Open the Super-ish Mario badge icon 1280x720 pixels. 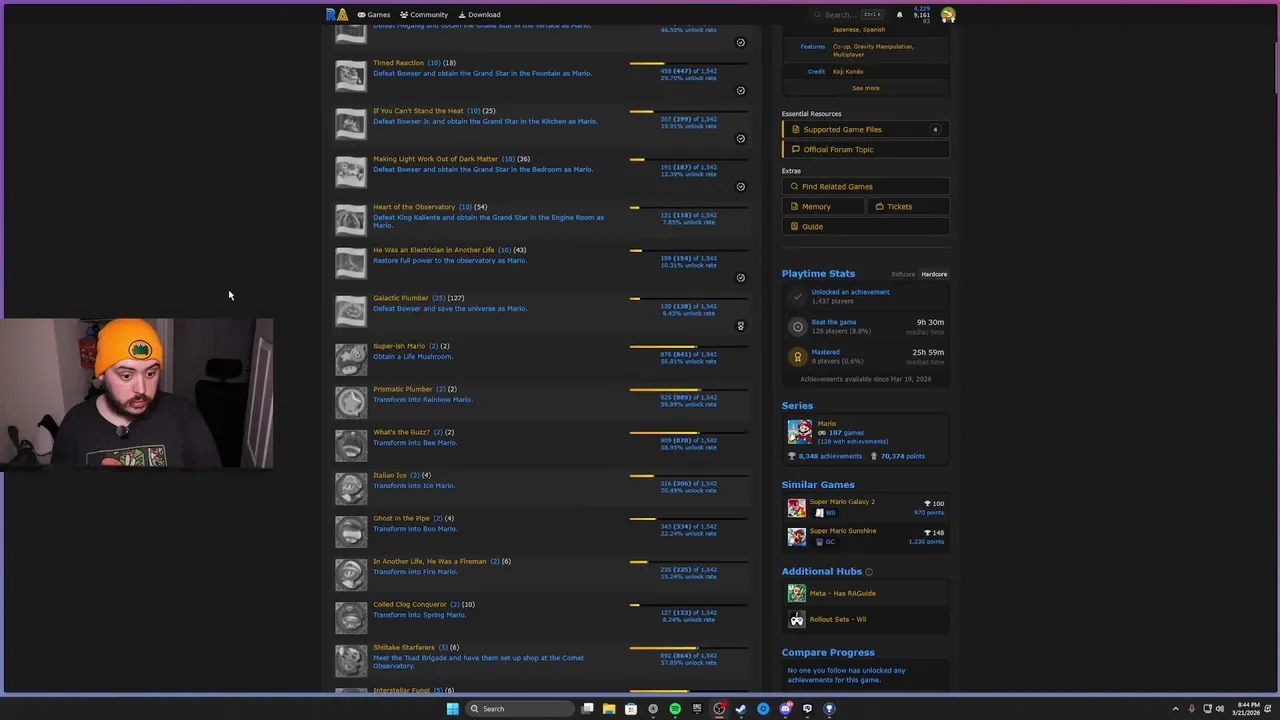350,359
